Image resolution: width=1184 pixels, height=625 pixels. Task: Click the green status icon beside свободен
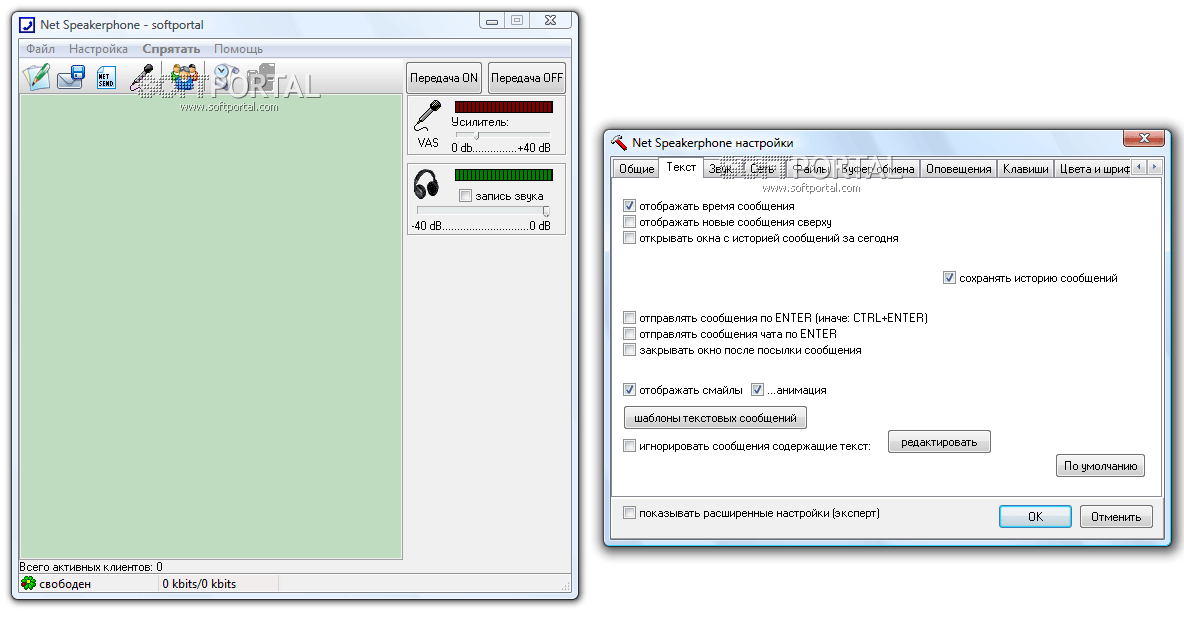(28, 583)
